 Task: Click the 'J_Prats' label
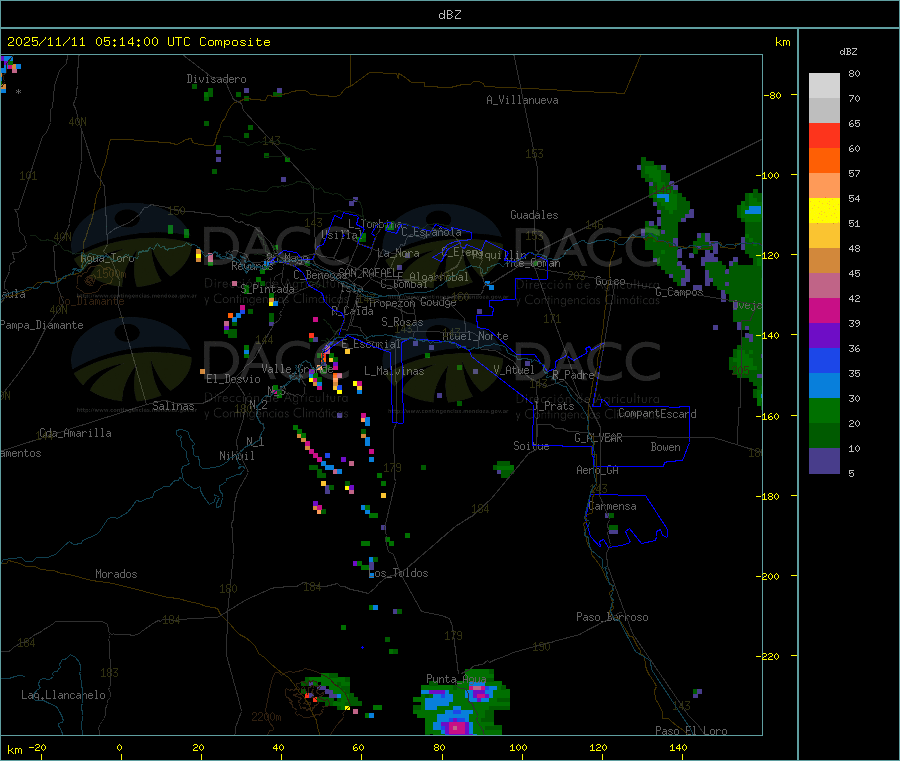[x=553, y=406]
